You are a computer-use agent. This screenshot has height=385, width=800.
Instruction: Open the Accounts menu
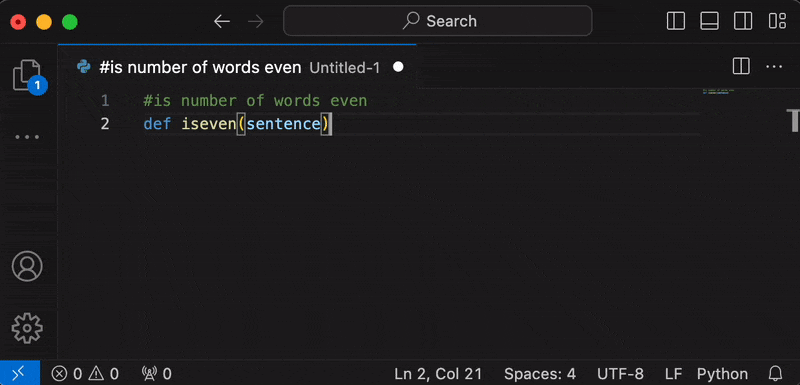pyautogui.click(x=28, y=266)
